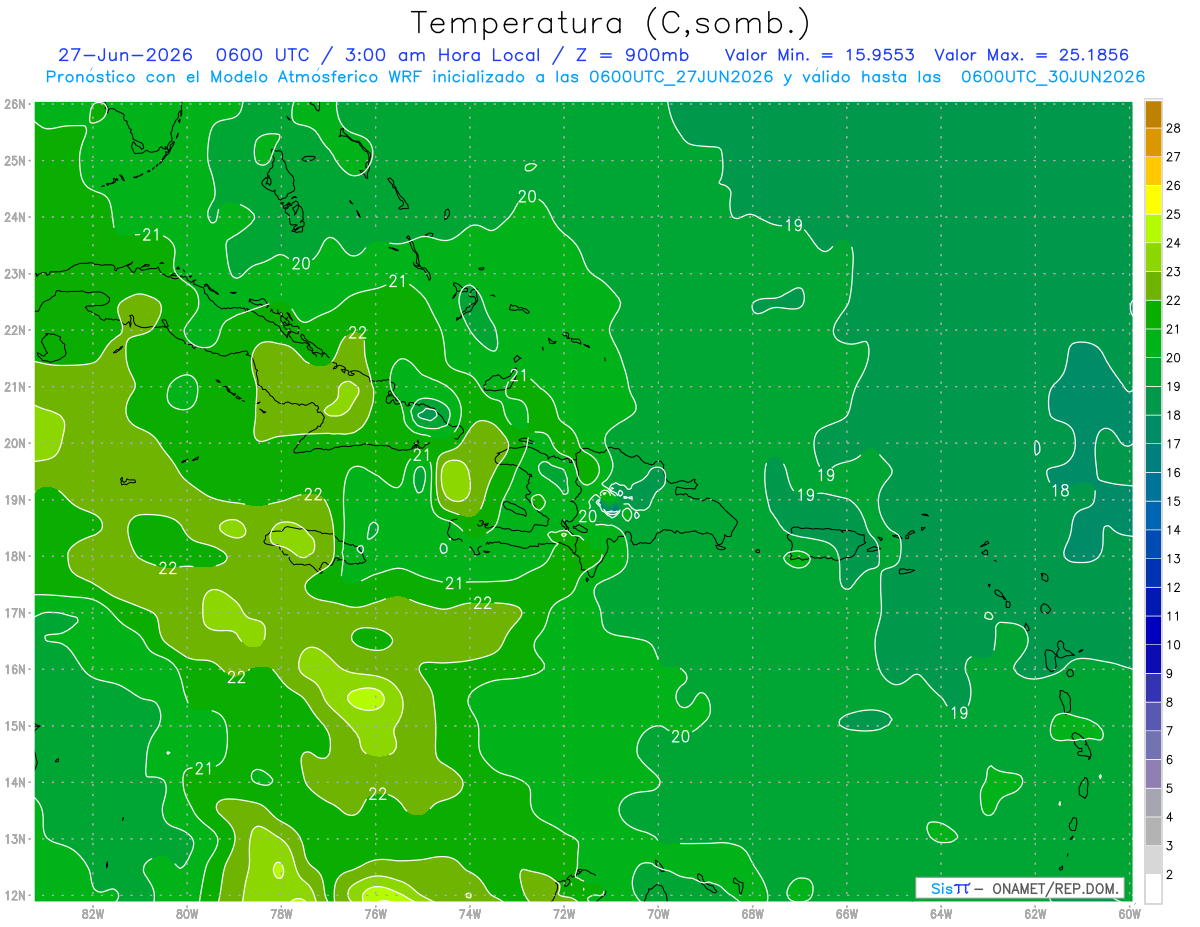1200x927 pixels.
Task: Click the legend value "13"
Action: click(x=1174, y=559)
